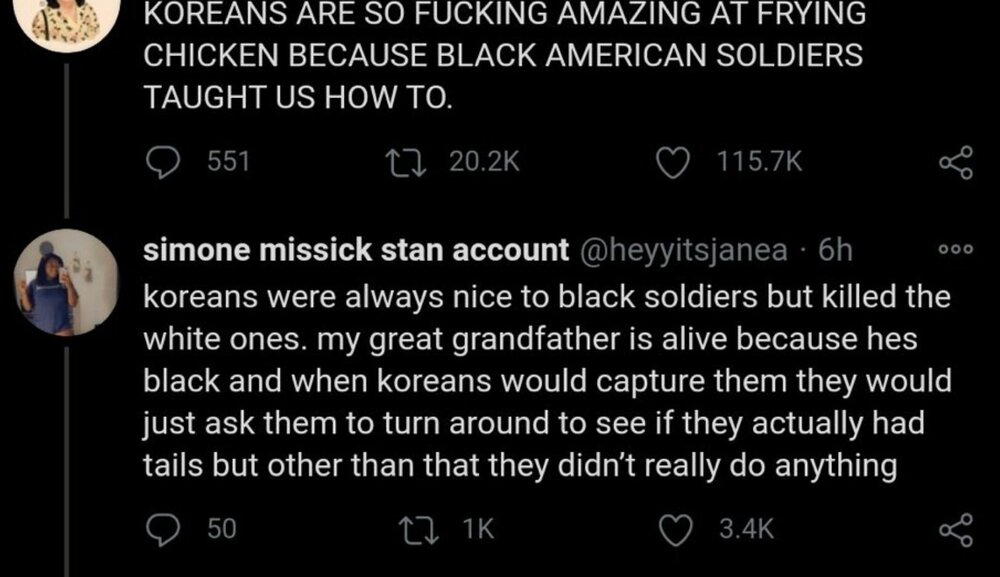The height and width of the screenshot is (577, 1000).
Task: Share the top tweet
Action: (x=955, y=163)
